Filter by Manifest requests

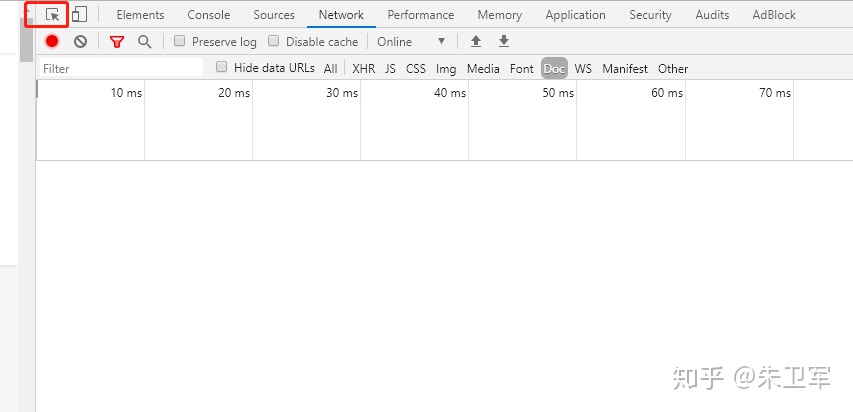tap(625, 69)
